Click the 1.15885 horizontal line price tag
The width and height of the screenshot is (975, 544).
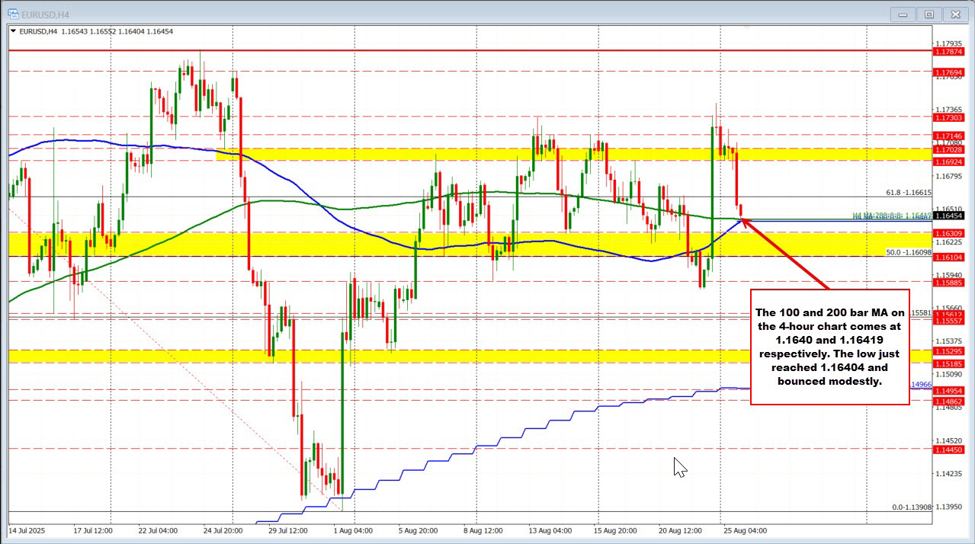pos(948,282)
